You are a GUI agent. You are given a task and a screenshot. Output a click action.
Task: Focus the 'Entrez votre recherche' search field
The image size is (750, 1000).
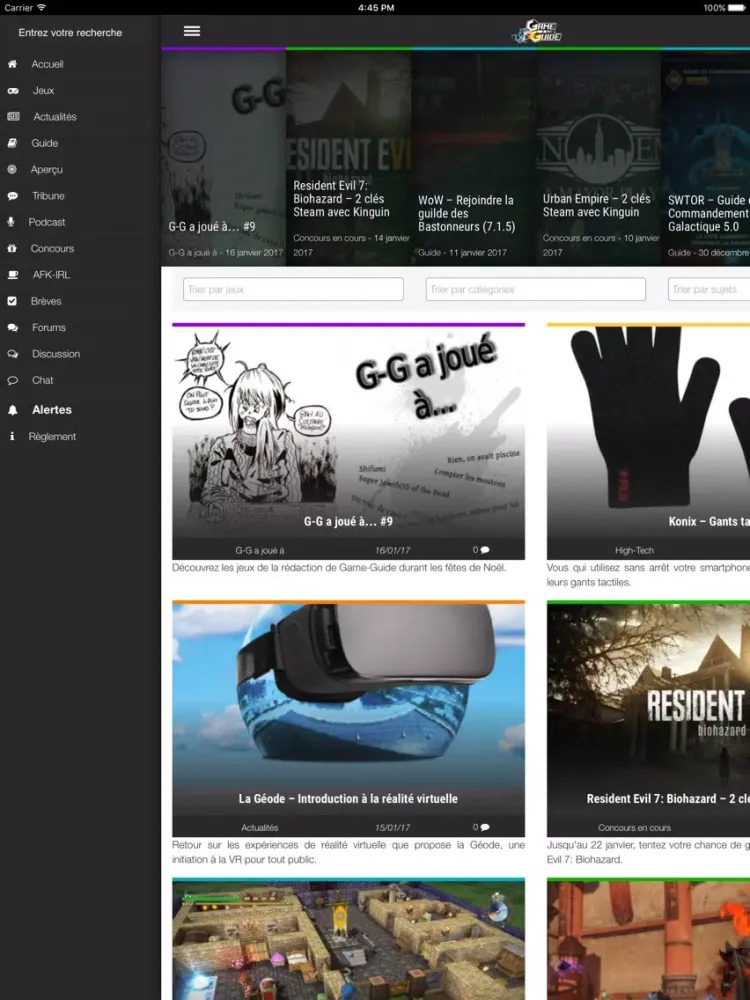[x=70, y=33]
